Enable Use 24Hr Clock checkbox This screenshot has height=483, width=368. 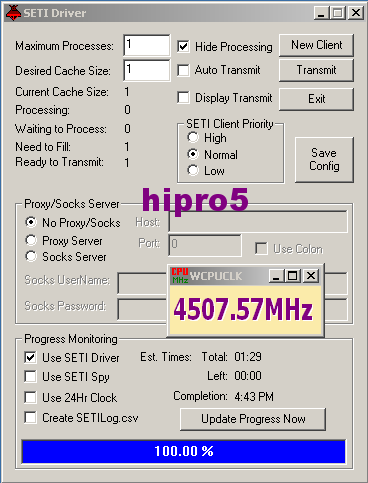[31, 397]
